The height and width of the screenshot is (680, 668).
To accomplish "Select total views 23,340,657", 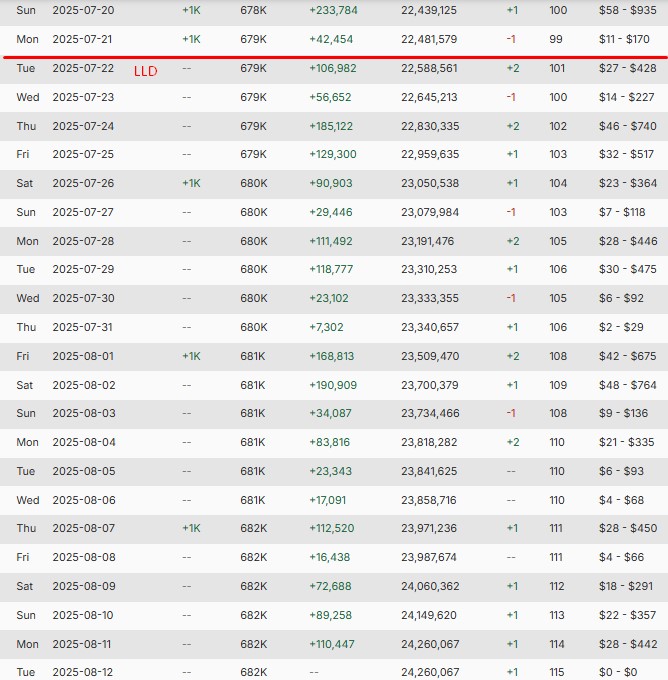I will point(430,327).
